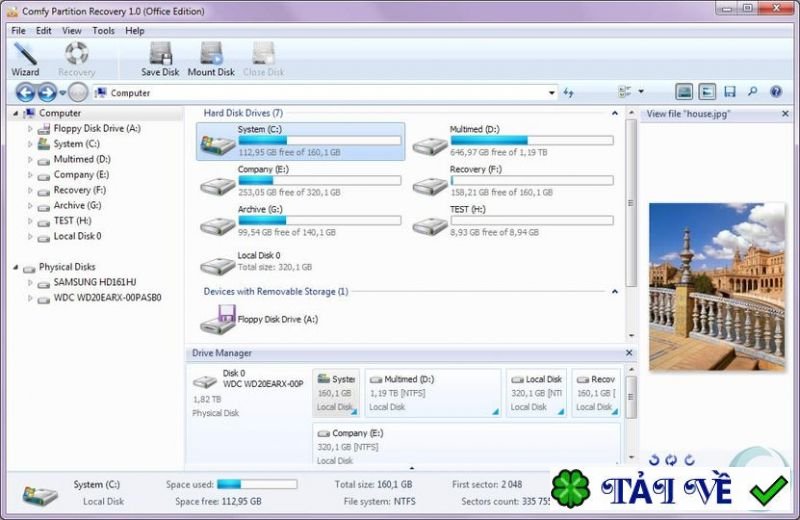800x520 pixels.
Task: Navigate back with the back arrow
Action: tap(25, 92)
